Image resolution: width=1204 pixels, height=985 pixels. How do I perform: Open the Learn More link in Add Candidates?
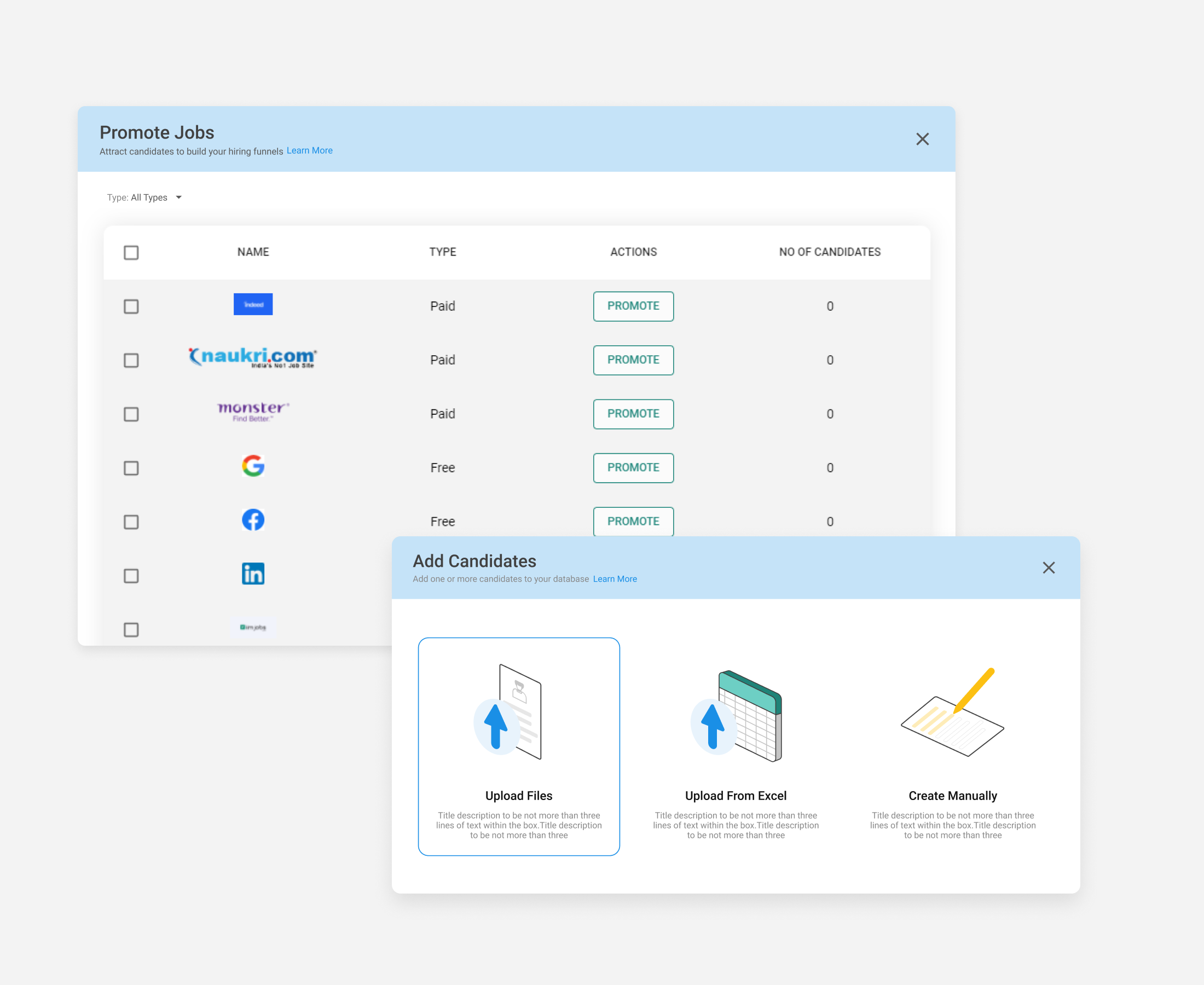[x=615, y=579]
